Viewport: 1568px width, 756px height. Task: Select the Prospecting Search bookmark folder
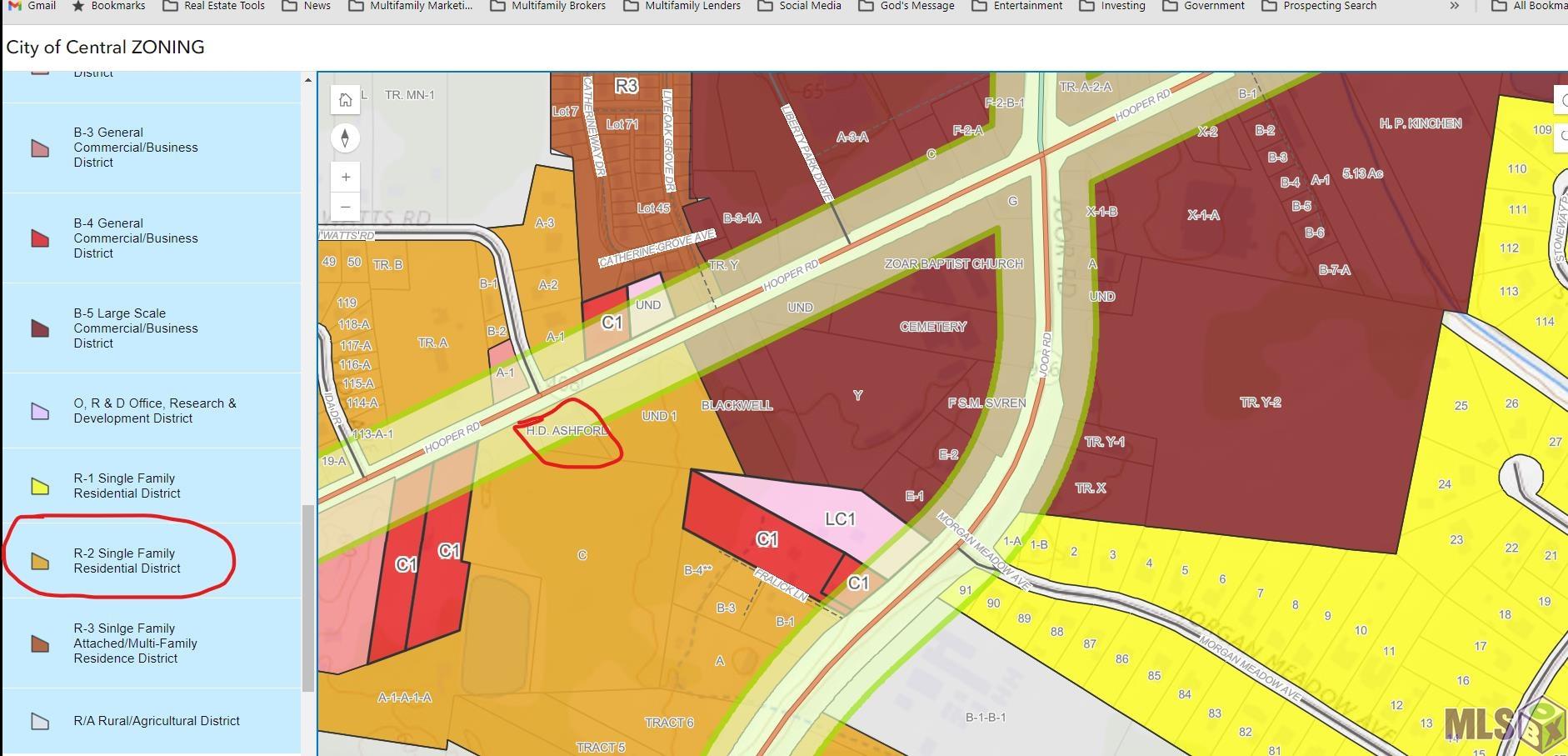tap(1319, 6)
